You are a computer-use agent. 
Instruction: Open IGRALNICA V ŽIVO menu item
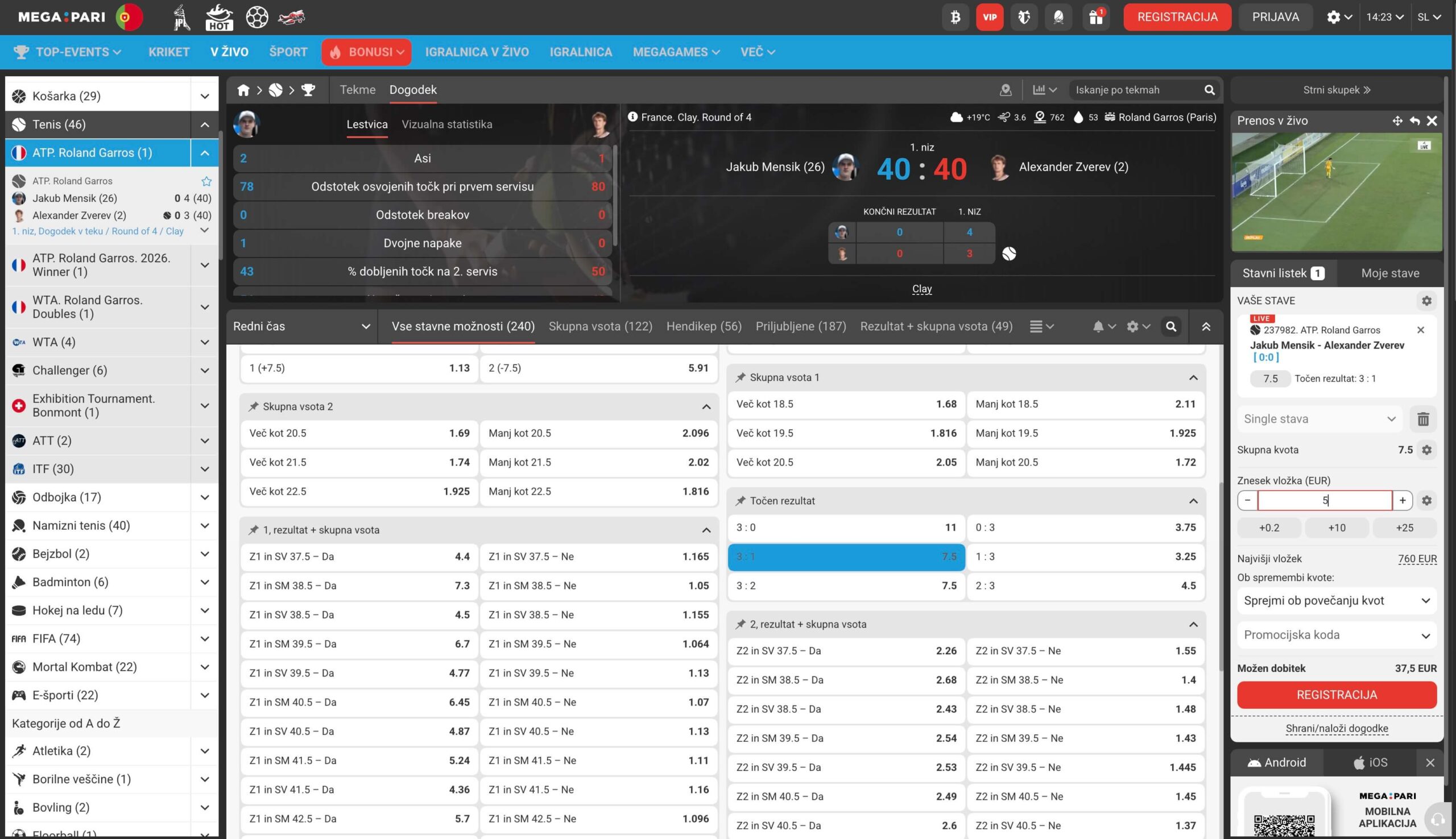(x=477, y=52)
